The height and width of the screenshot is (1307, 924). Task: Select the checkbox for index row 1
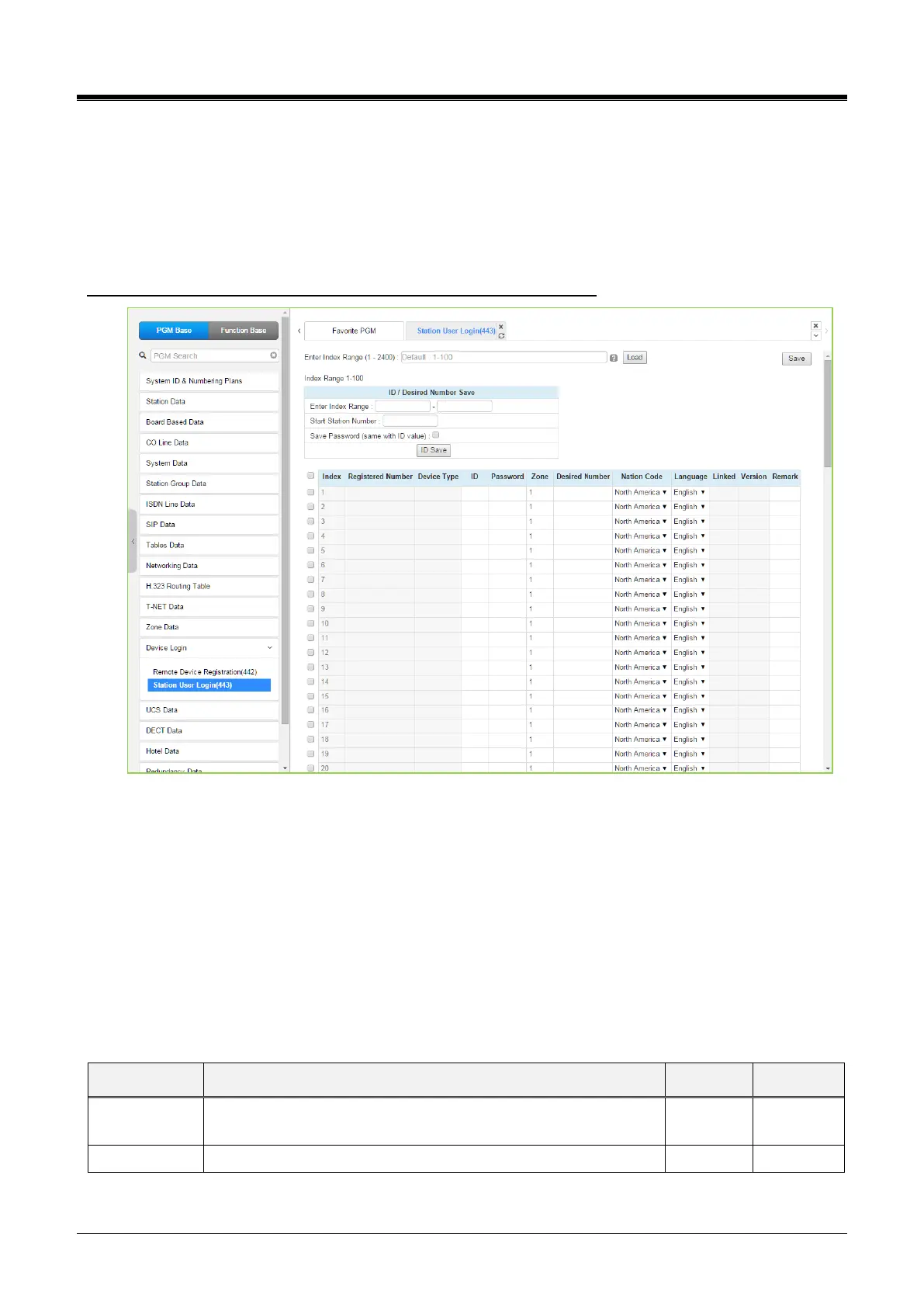coord(310,492)
